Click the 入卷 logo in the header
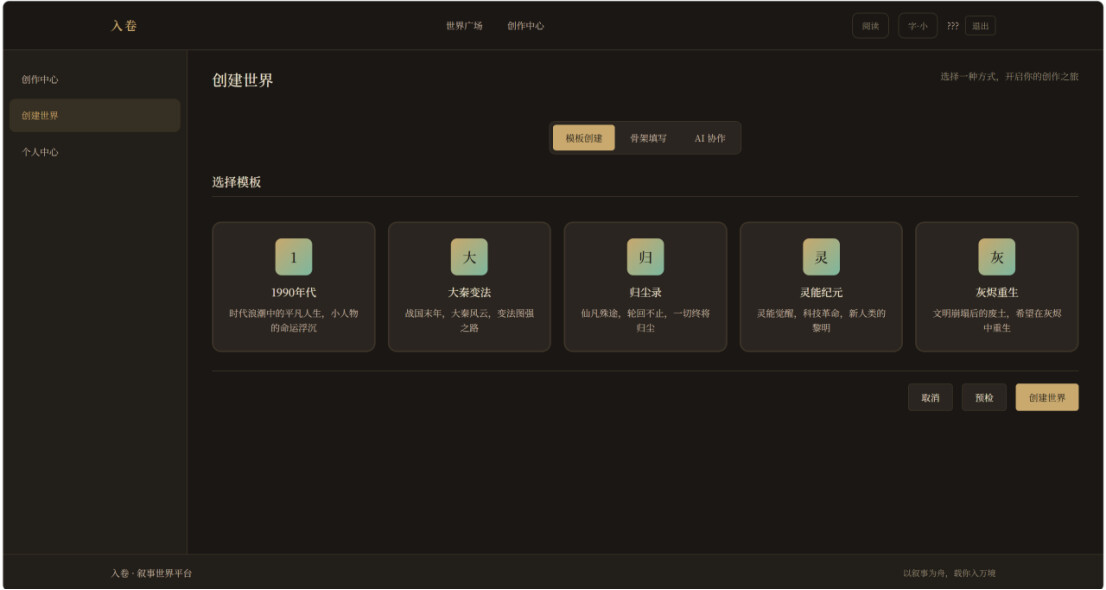 coord(123,26)
